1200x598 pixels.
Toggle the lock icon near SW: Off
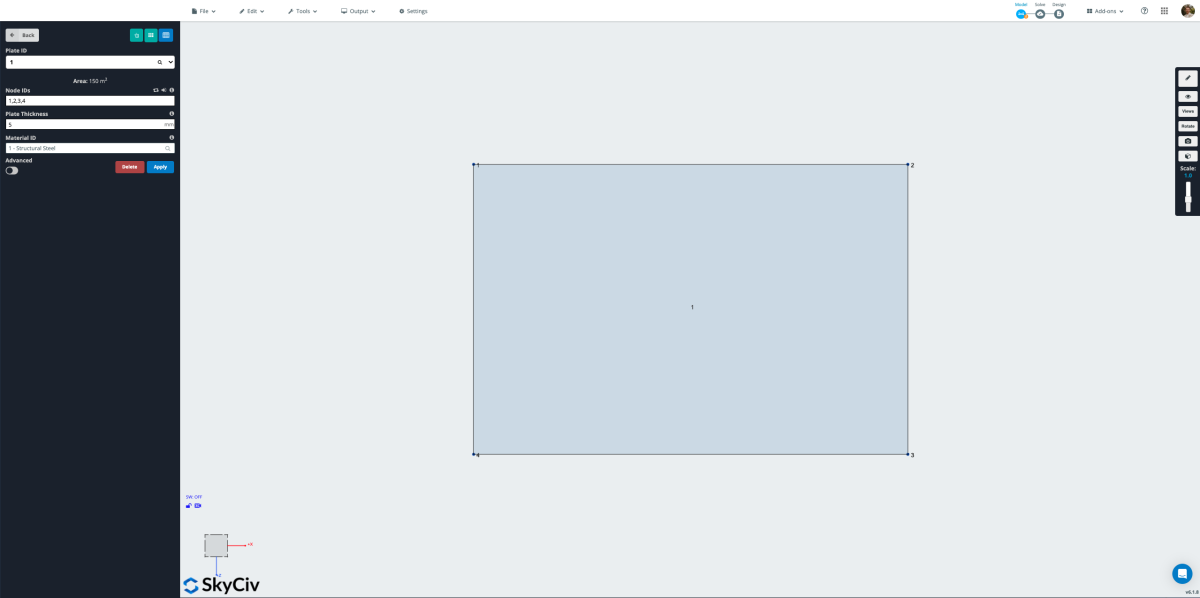189,505
